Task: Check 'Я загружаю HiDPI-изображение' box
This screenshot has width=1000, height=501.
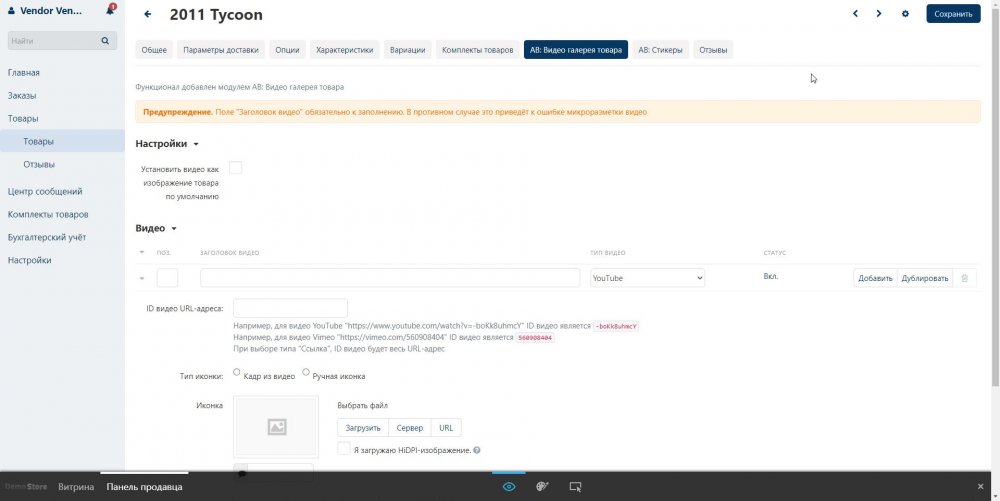Action: point(344,450)
